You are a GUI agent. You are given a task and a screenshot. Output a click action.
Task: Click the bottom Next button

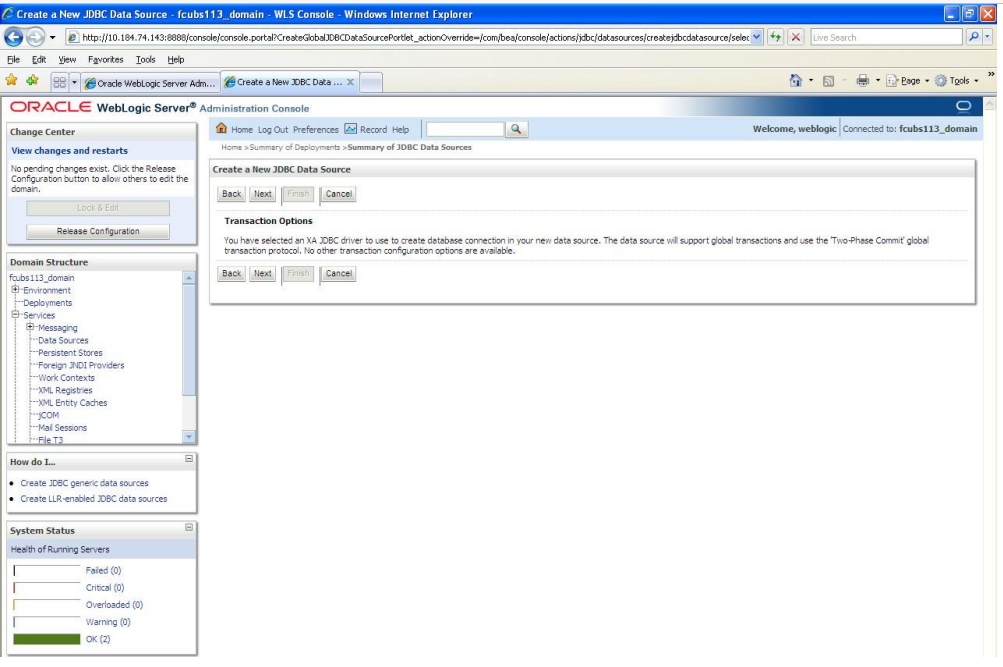[263, 273]
